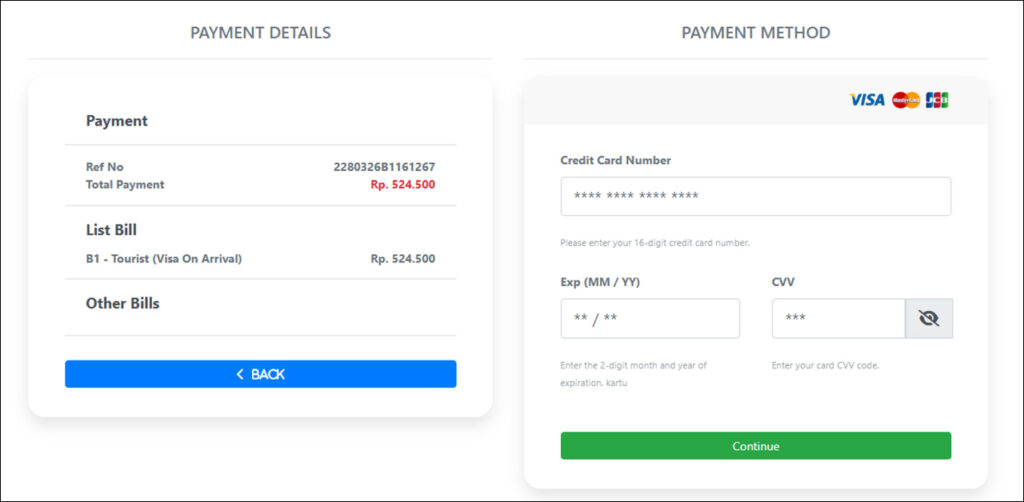The height and width of the screenshot is (502, 1024).
Task: Click the Visa card logo
Action: (x=866, y=100)
